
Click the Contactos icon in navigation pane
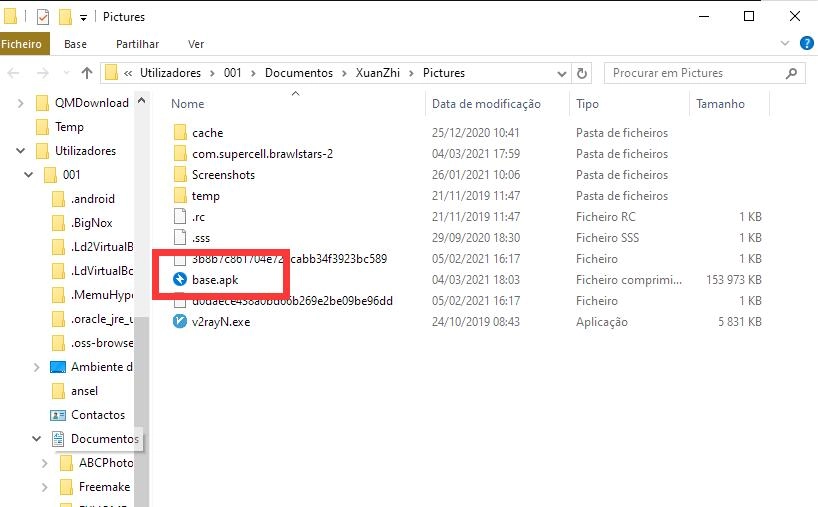point(58,415)
